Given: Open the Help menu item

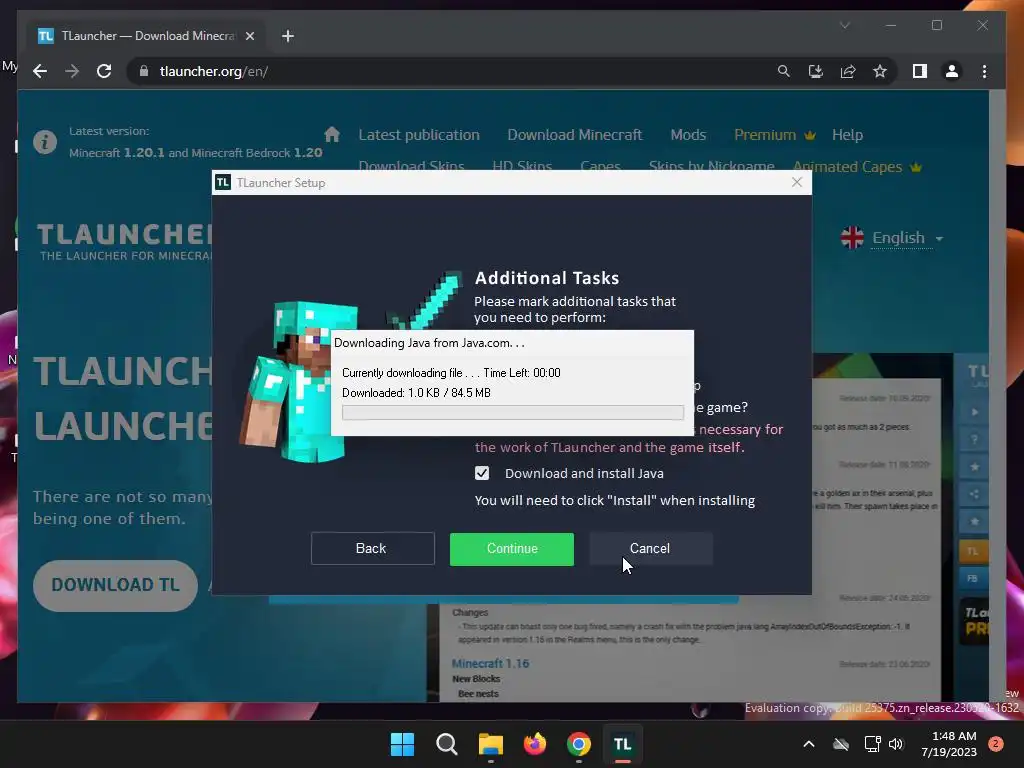Looking at the screenshot, I should click(x=847, y=135).
